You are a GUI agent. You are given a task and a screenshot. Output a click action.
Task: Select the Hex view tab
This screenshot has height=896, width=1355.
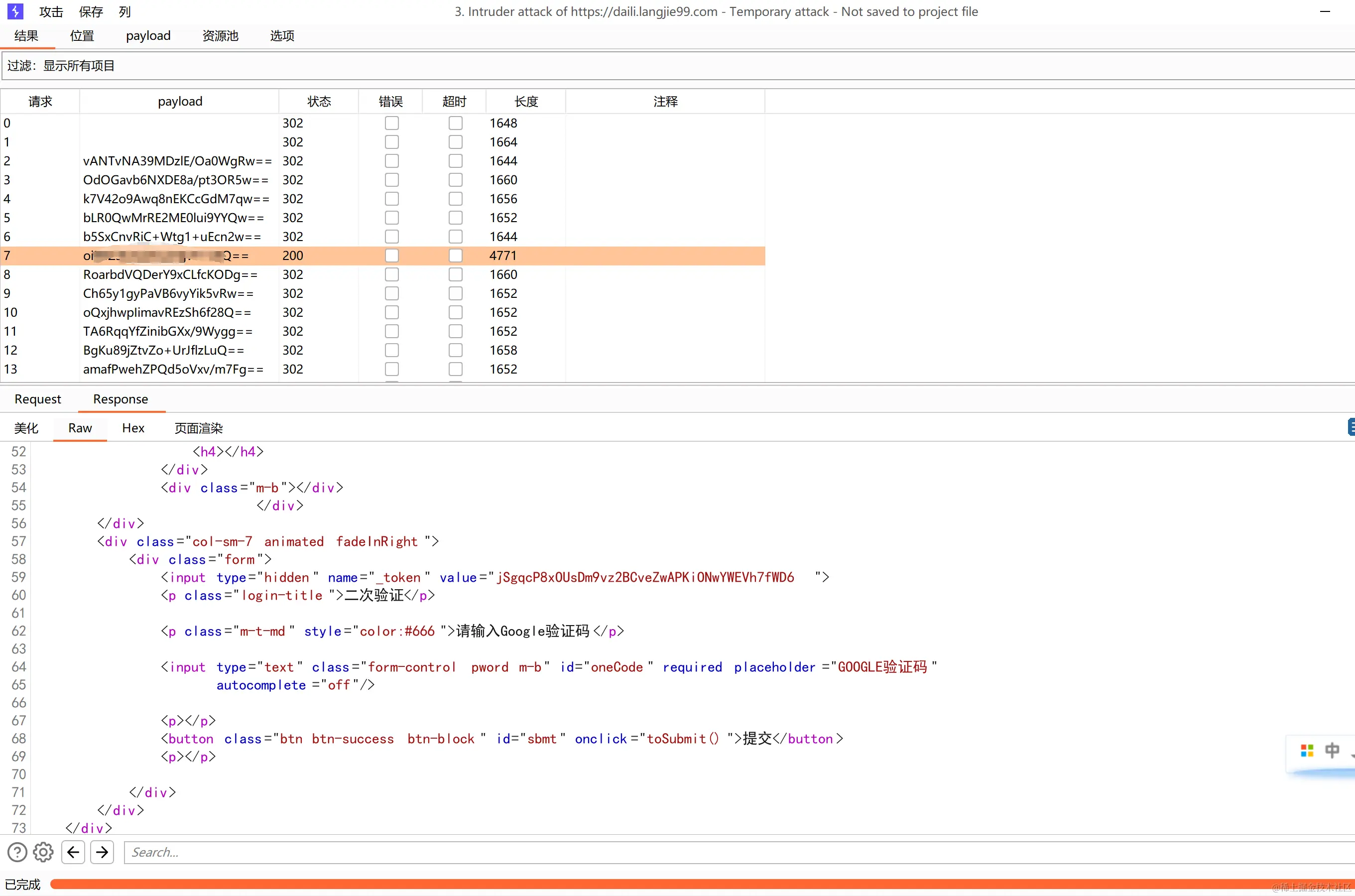point(133,428)
